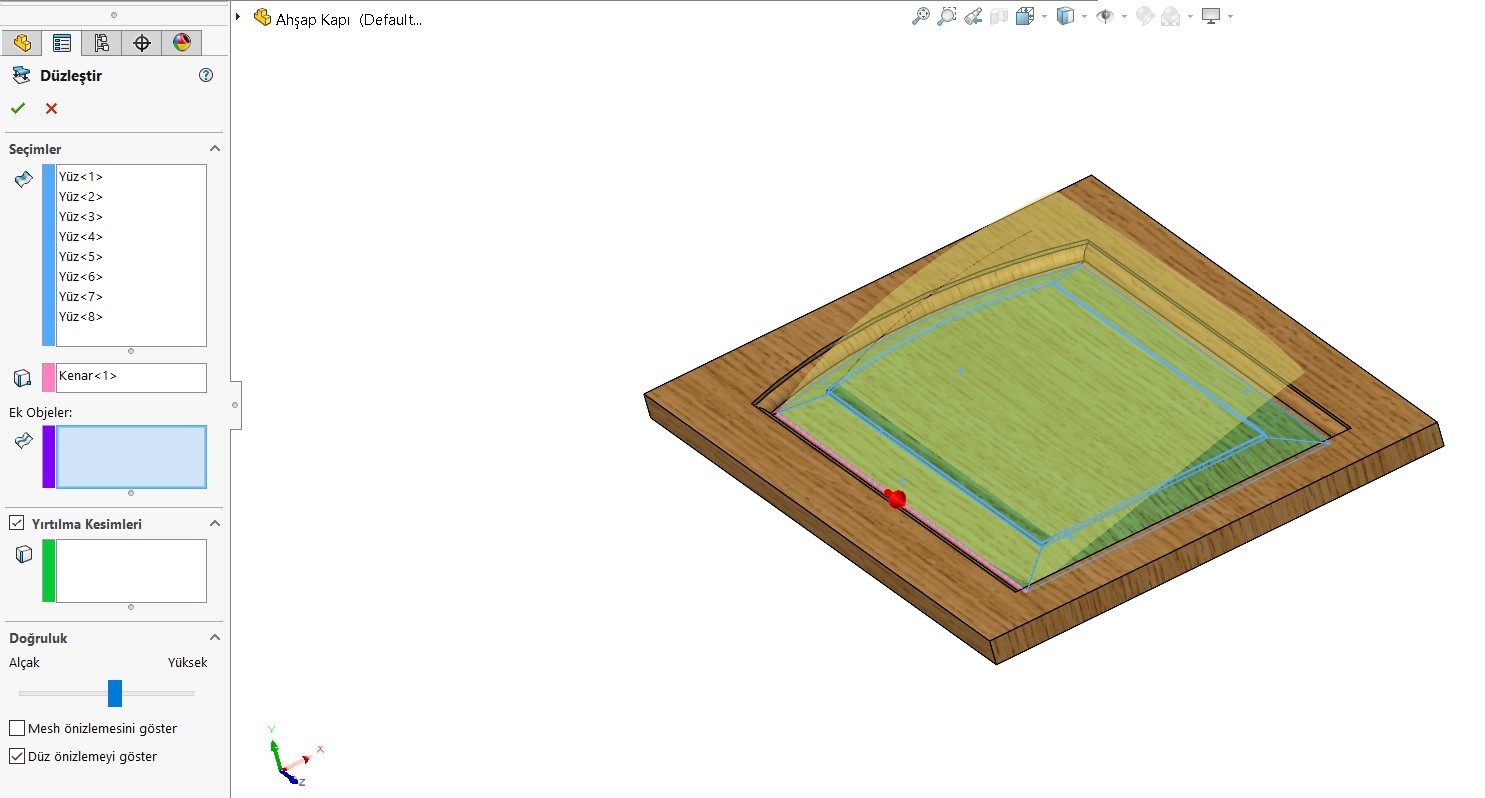The width and height of the screenshot is (1485, 798).
Task: Click the face selection icon beside Yüz list
Action: (x=23, y=179)
